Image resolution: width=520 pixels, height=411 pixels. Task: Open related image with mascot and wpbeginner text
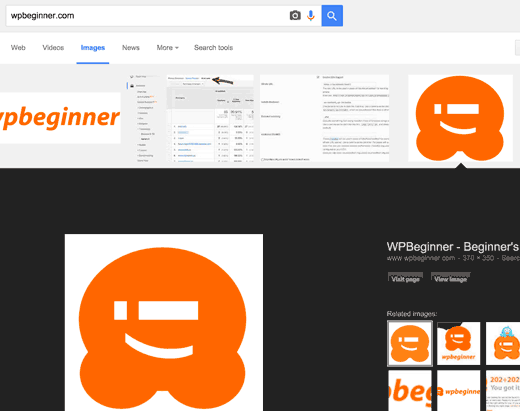click(x=459, y=343)
